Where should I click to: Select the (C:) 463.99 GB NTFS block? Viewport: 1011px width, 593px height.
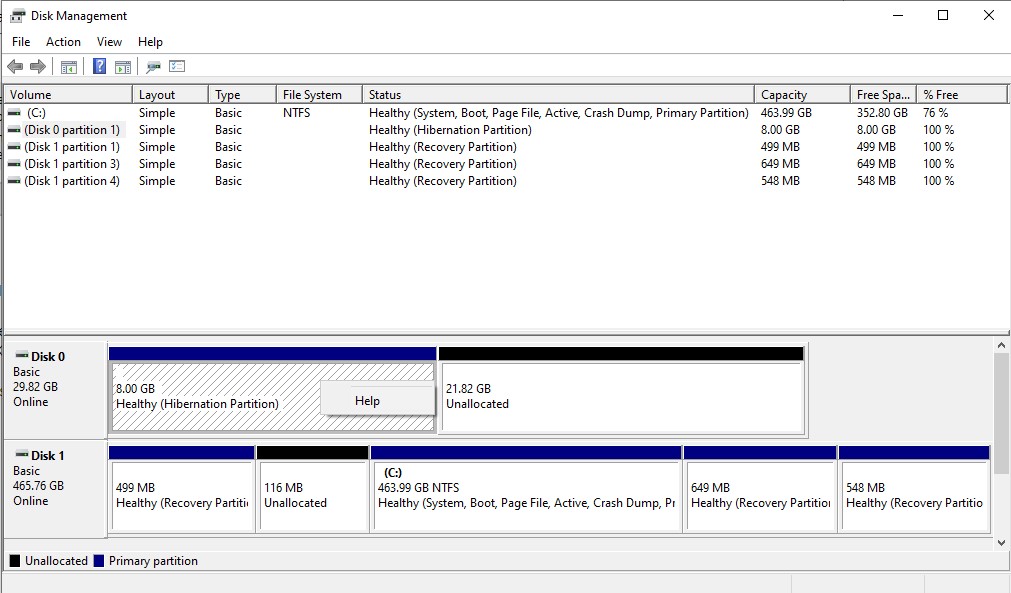click(526, 489)
